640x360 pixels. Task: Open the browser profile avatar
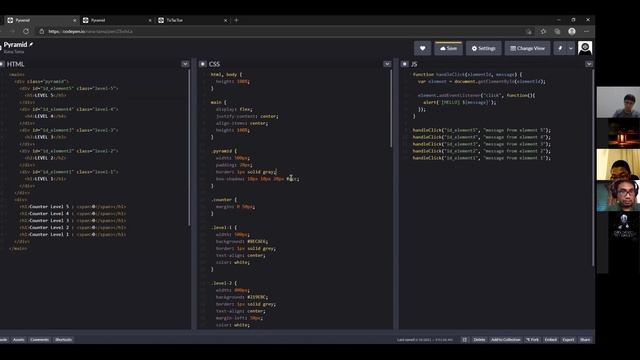point(572,31)
